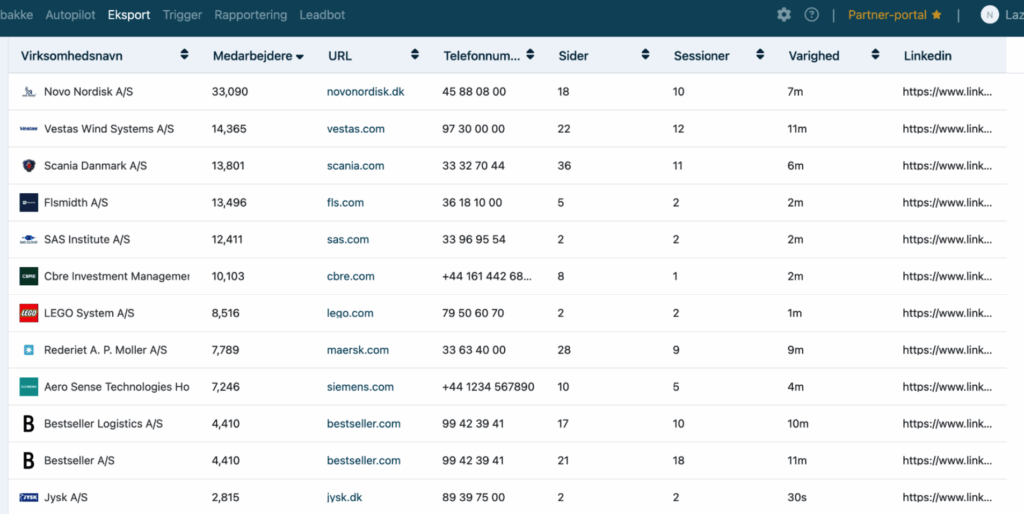1024x514 pixels.
Task: Click the Bestseller Logistics A/S row name
Action: (x=103, y=424)
